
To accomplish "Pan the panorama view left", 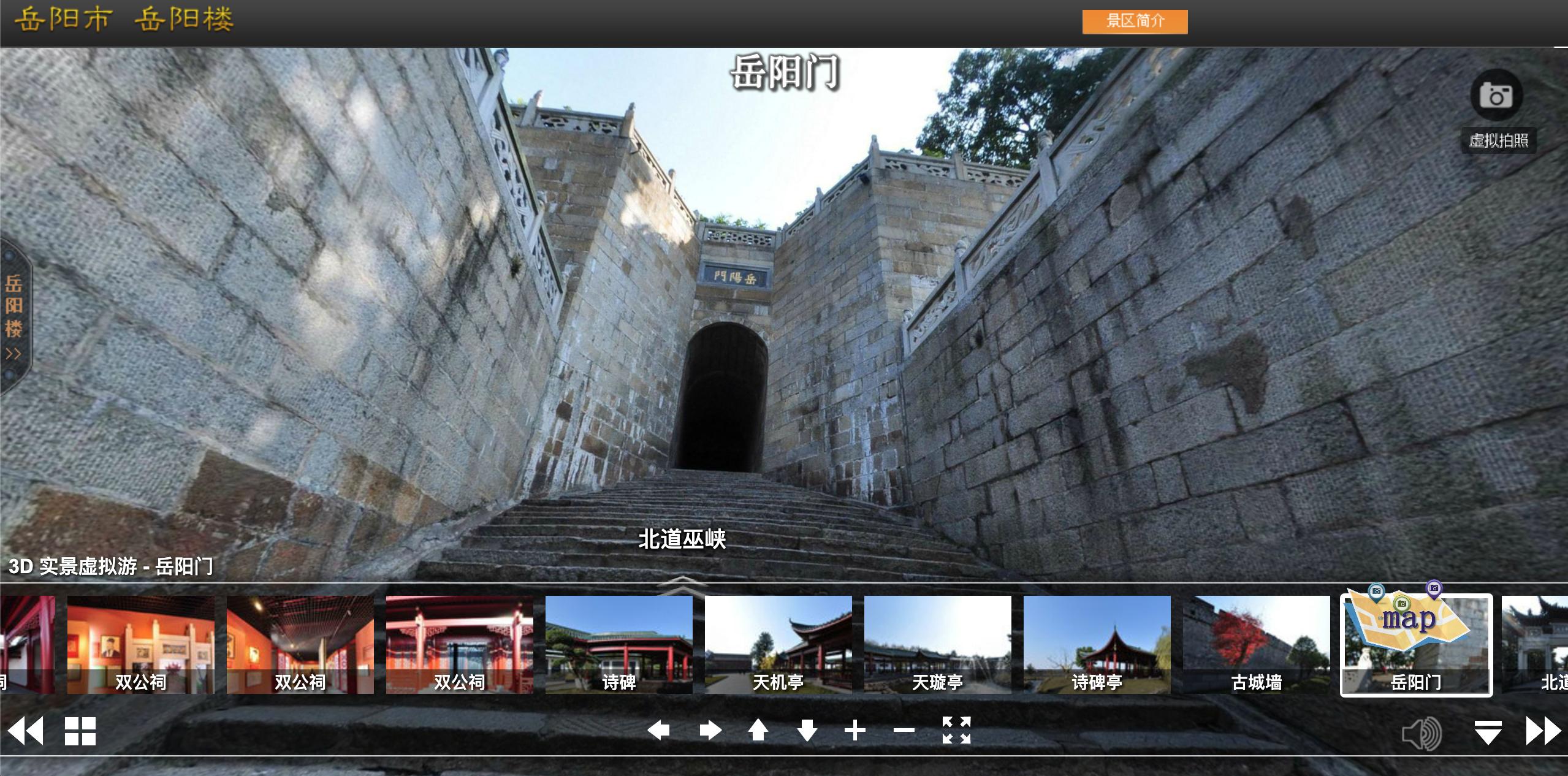I will pos(659,730).
